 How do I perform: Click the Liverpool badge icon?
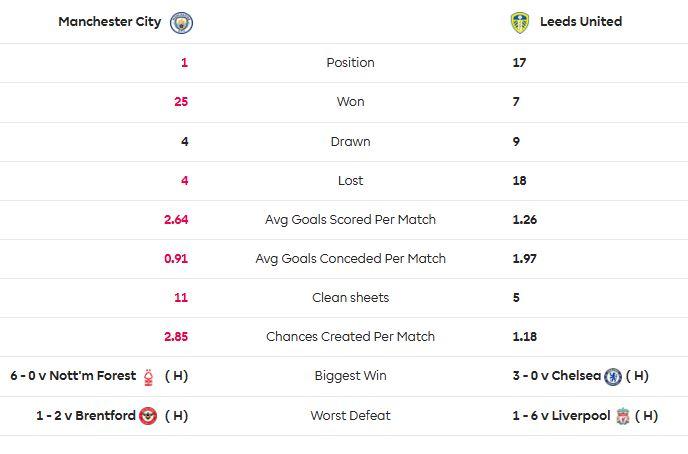pos(623,416)
